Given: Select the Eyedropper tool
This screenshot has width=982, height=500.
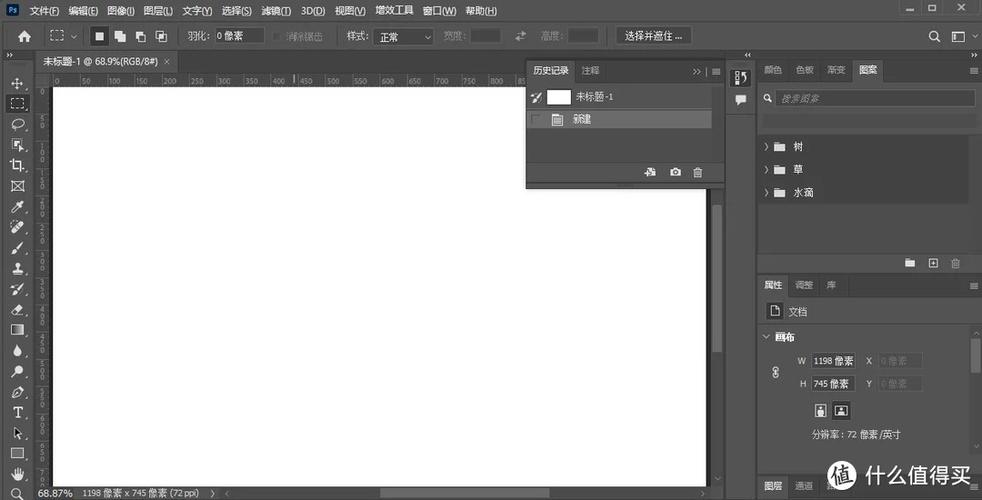Looking at the screenshot, I should pos(18,207).
